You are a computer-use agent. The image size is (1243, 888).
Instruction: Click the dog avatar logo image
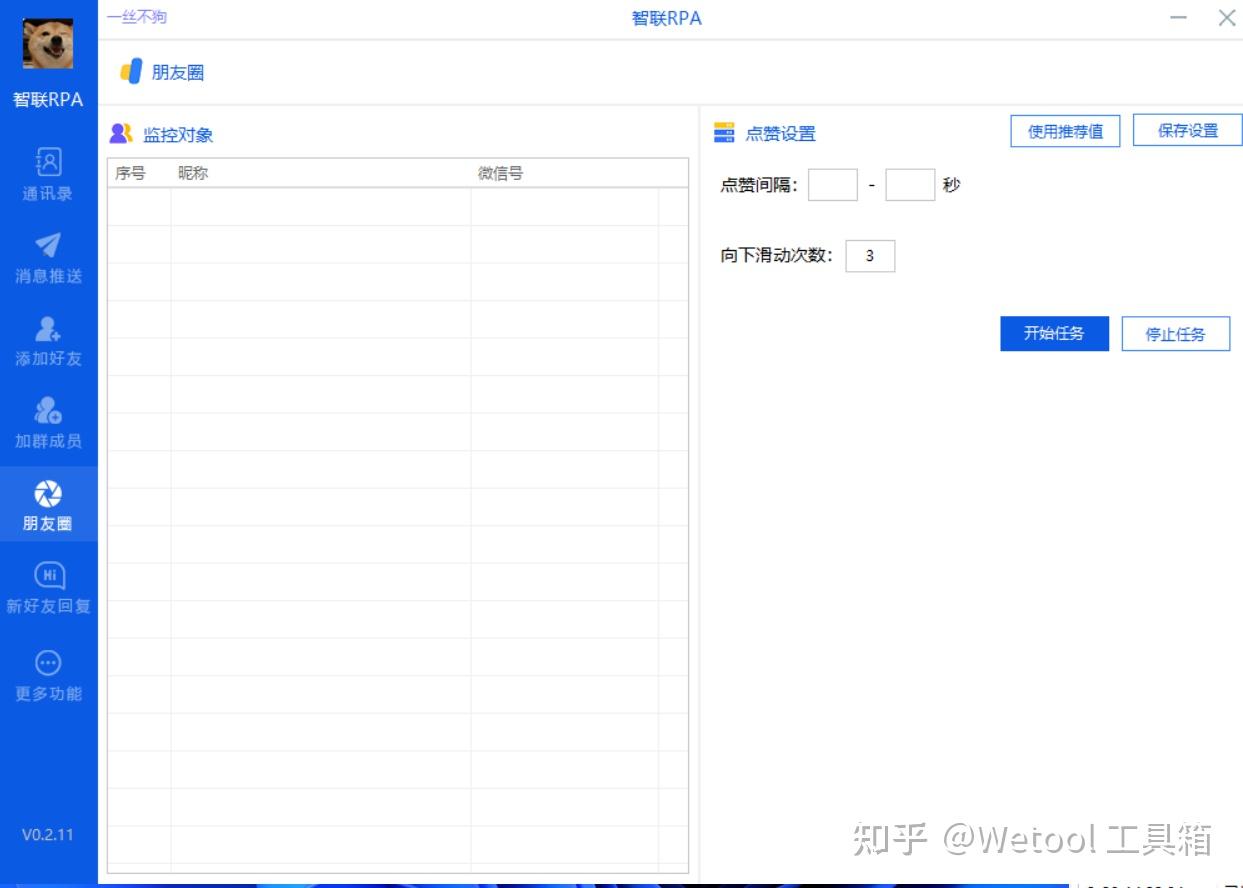coord(48,43)
